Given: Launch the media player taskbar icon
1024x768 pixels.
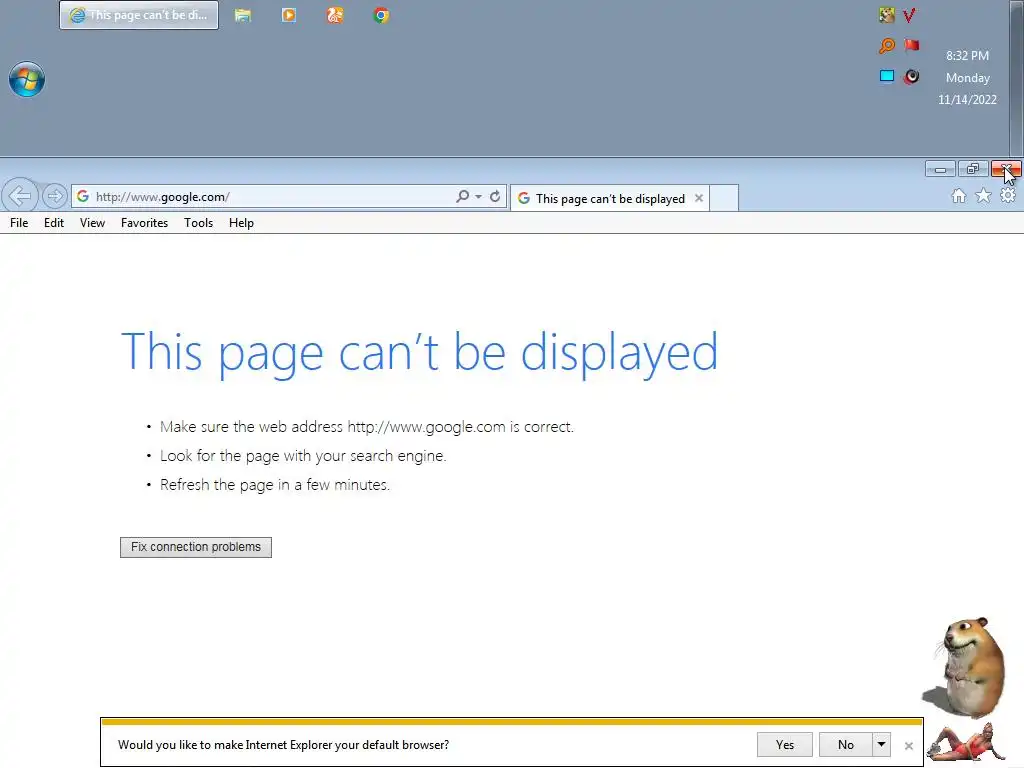Looking at the screenshot, I should click(289, 15).
